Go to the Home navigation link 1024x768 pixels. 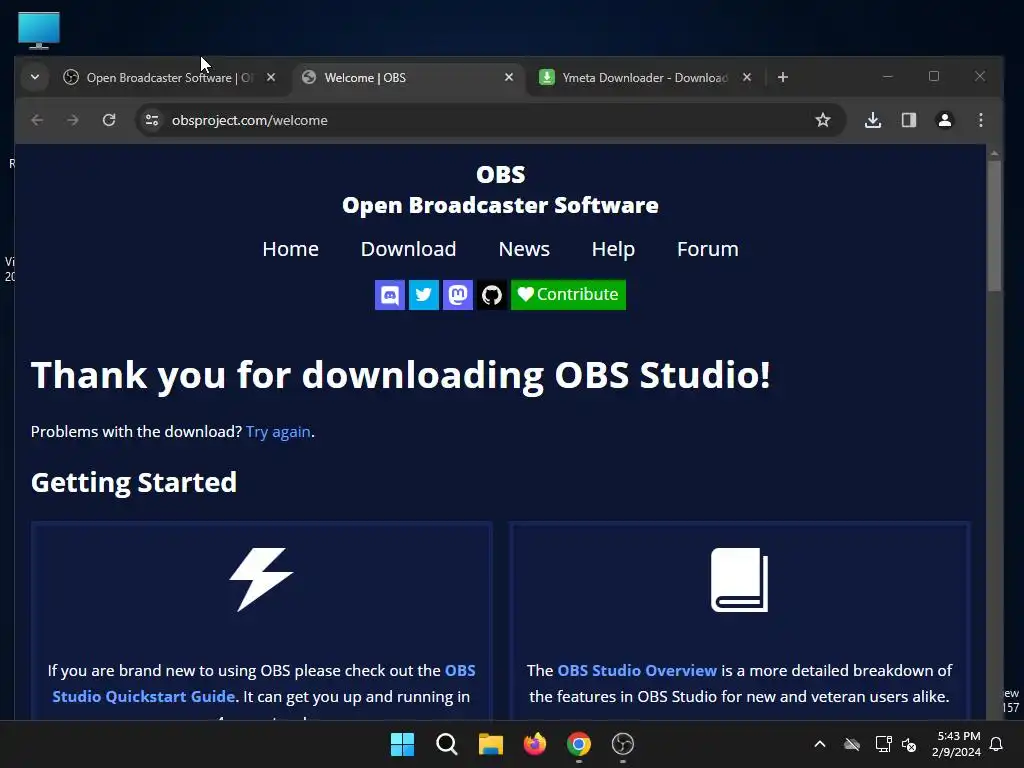pyautogui.click(x=291, y=249)
